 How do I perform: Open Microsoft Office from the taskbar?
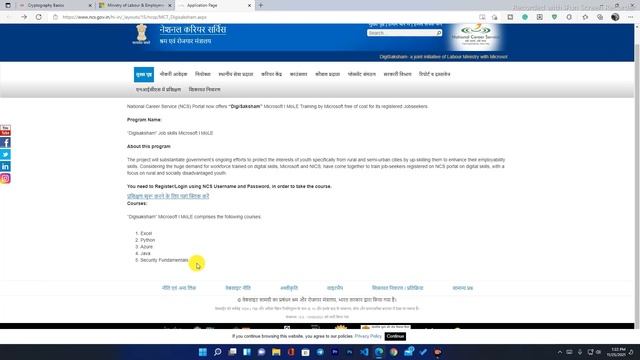point(291,352)
